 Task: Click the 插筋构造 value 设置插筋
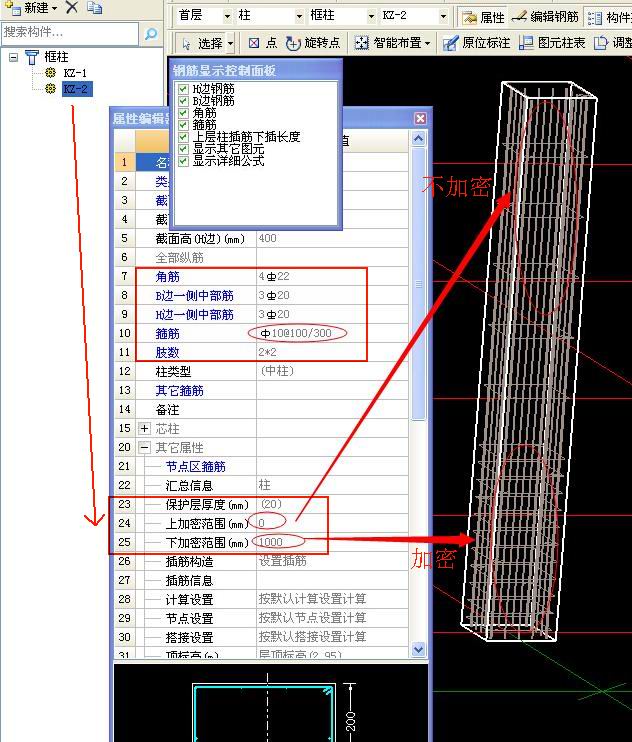282,561
